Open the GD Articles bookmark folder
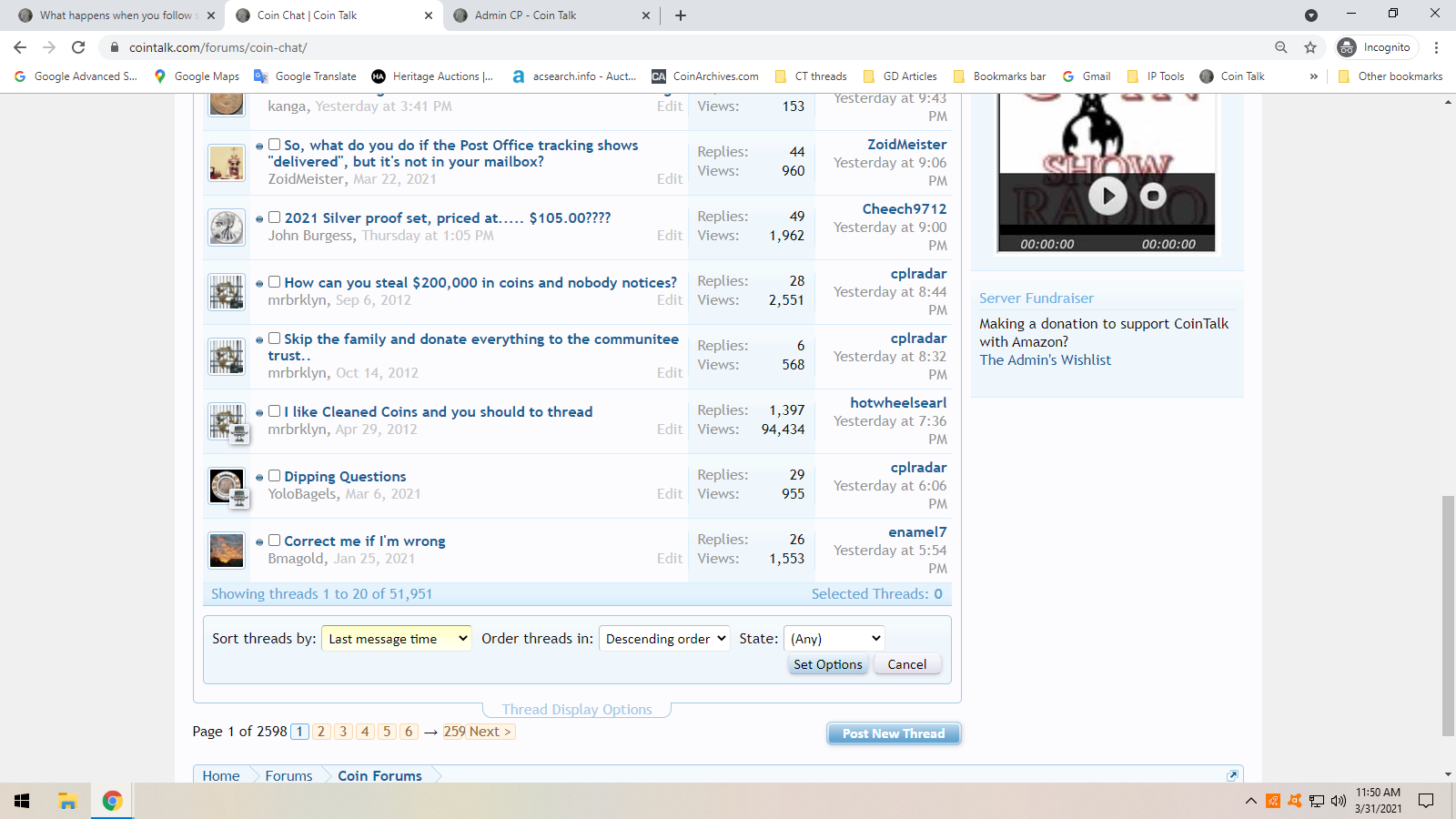The width and height of the screenshot is (1456, 819). 899,76
